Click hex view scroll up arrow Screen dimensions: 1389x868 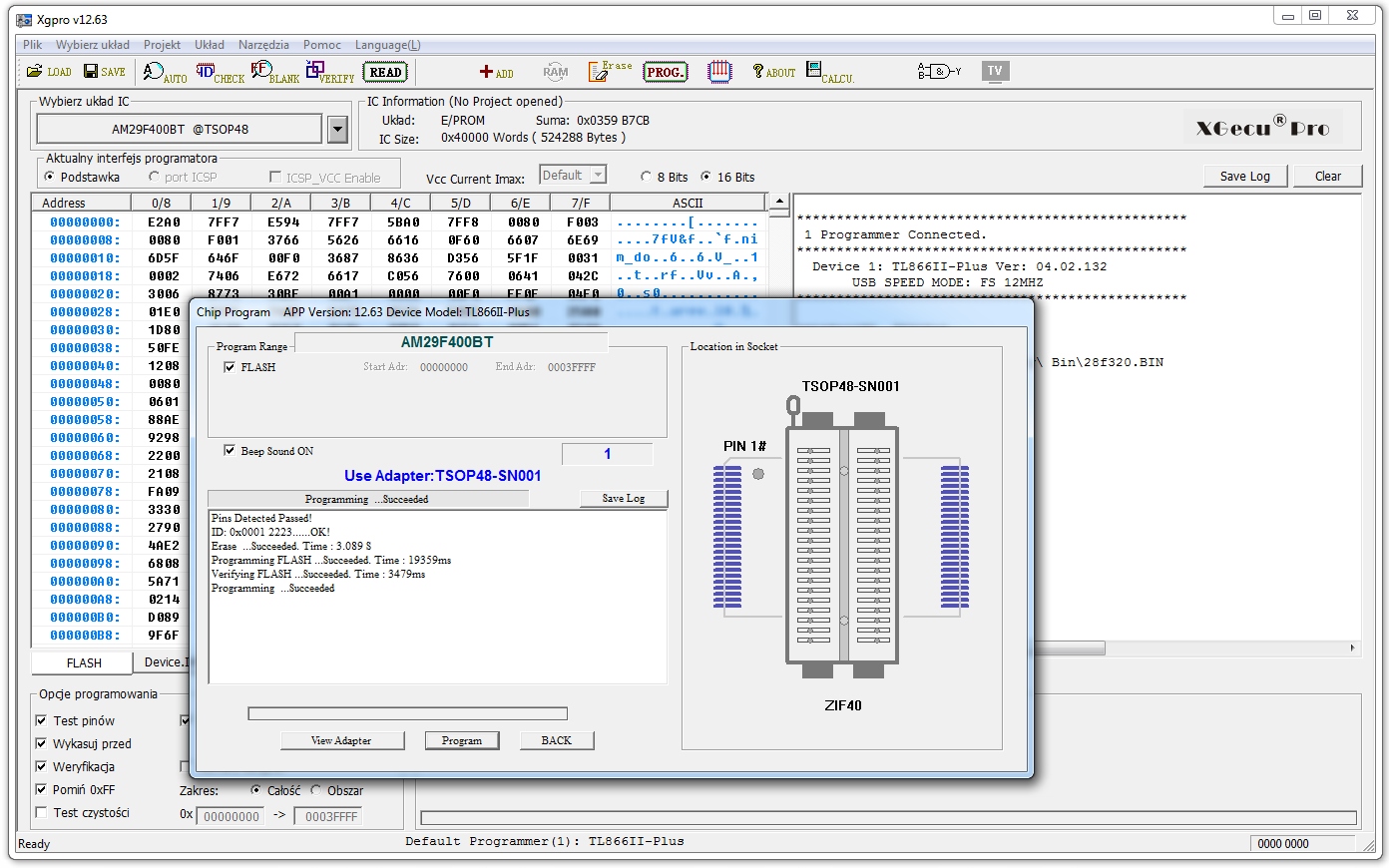[780, 203]
